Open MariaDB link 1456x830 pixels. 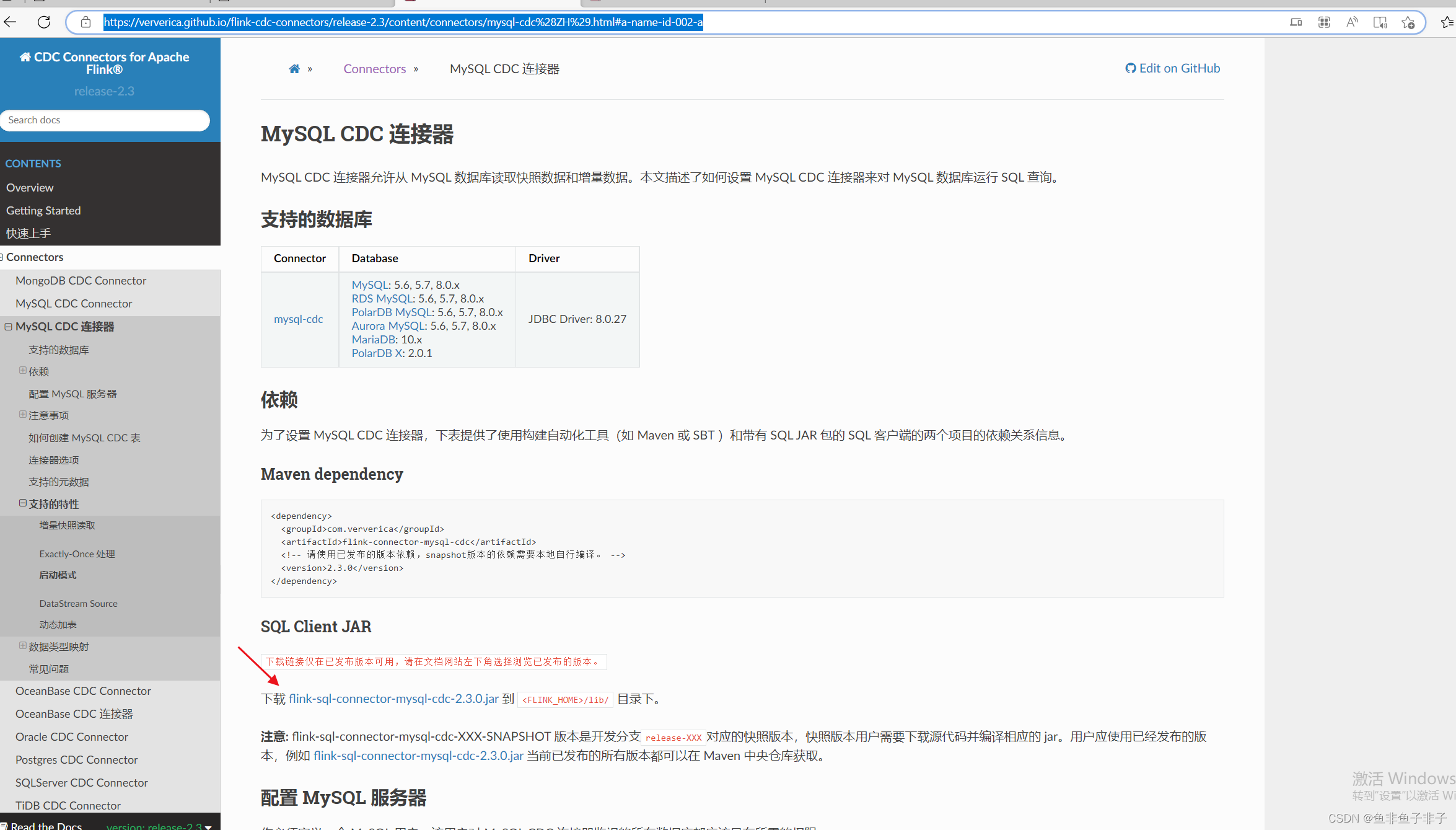(374, 339)
